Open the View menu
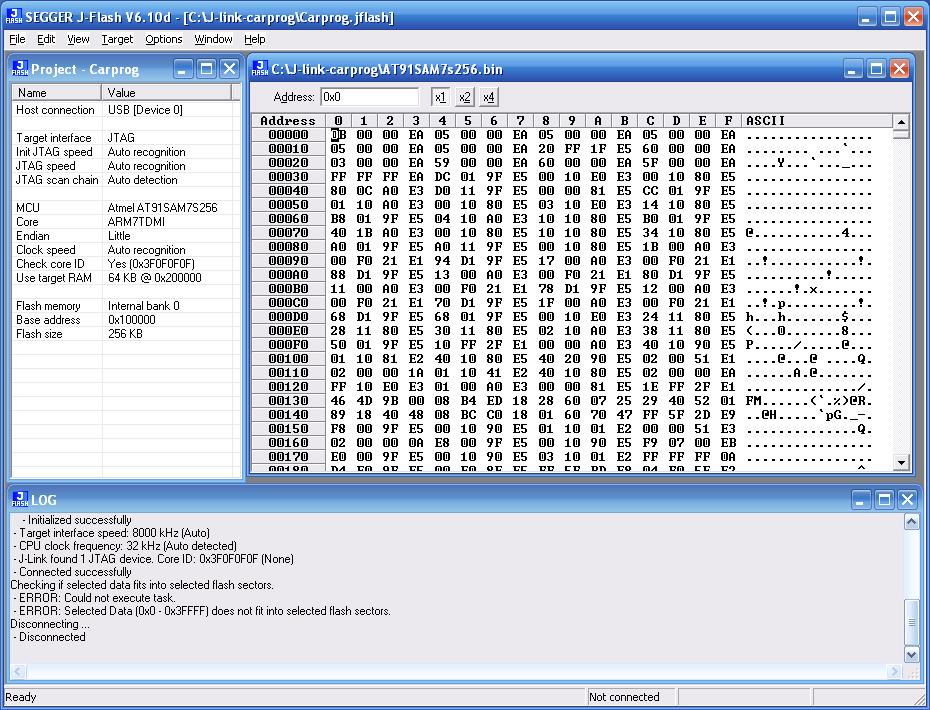 (x=78, y=39)
